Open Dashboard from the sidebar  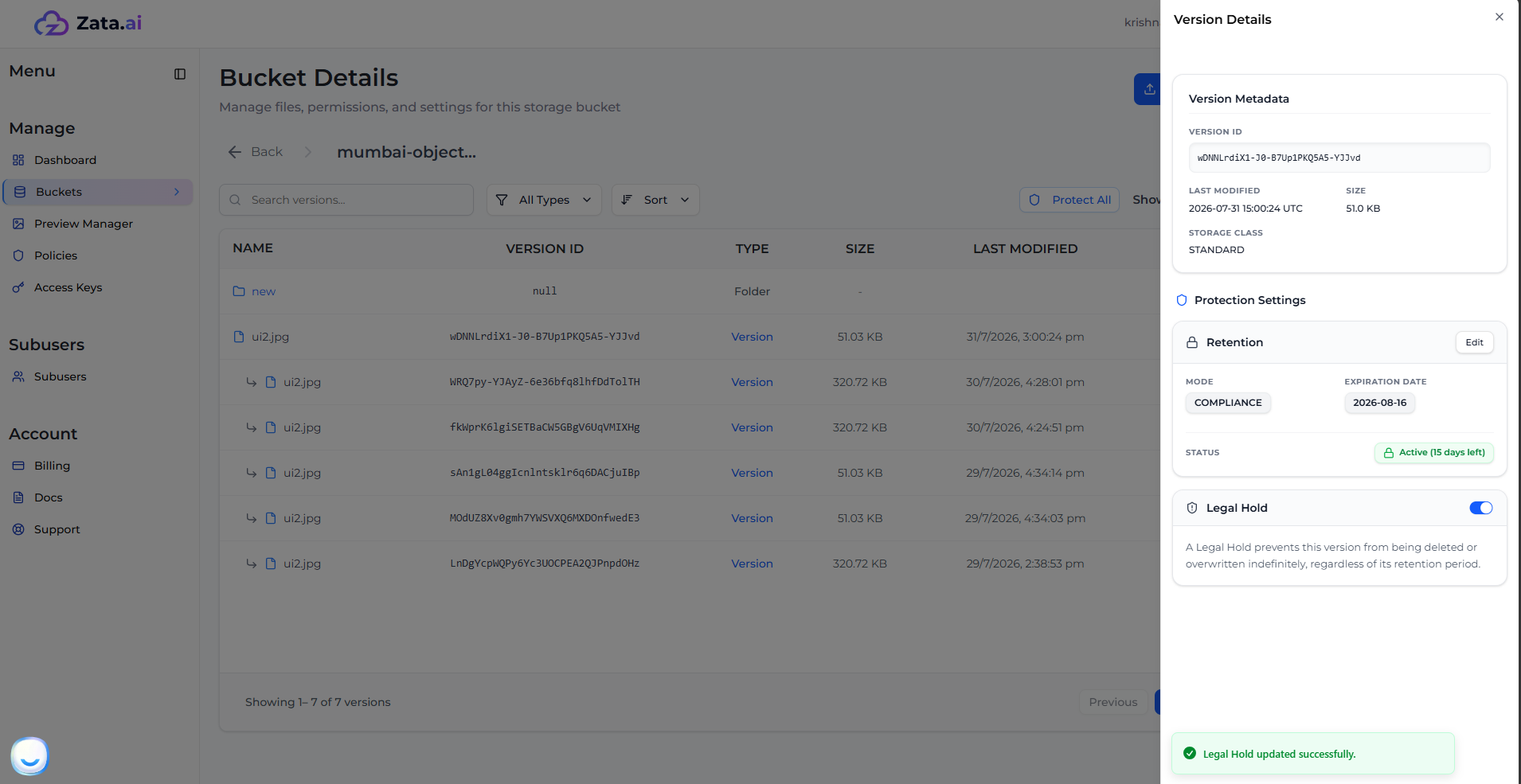tap(65, 160)
